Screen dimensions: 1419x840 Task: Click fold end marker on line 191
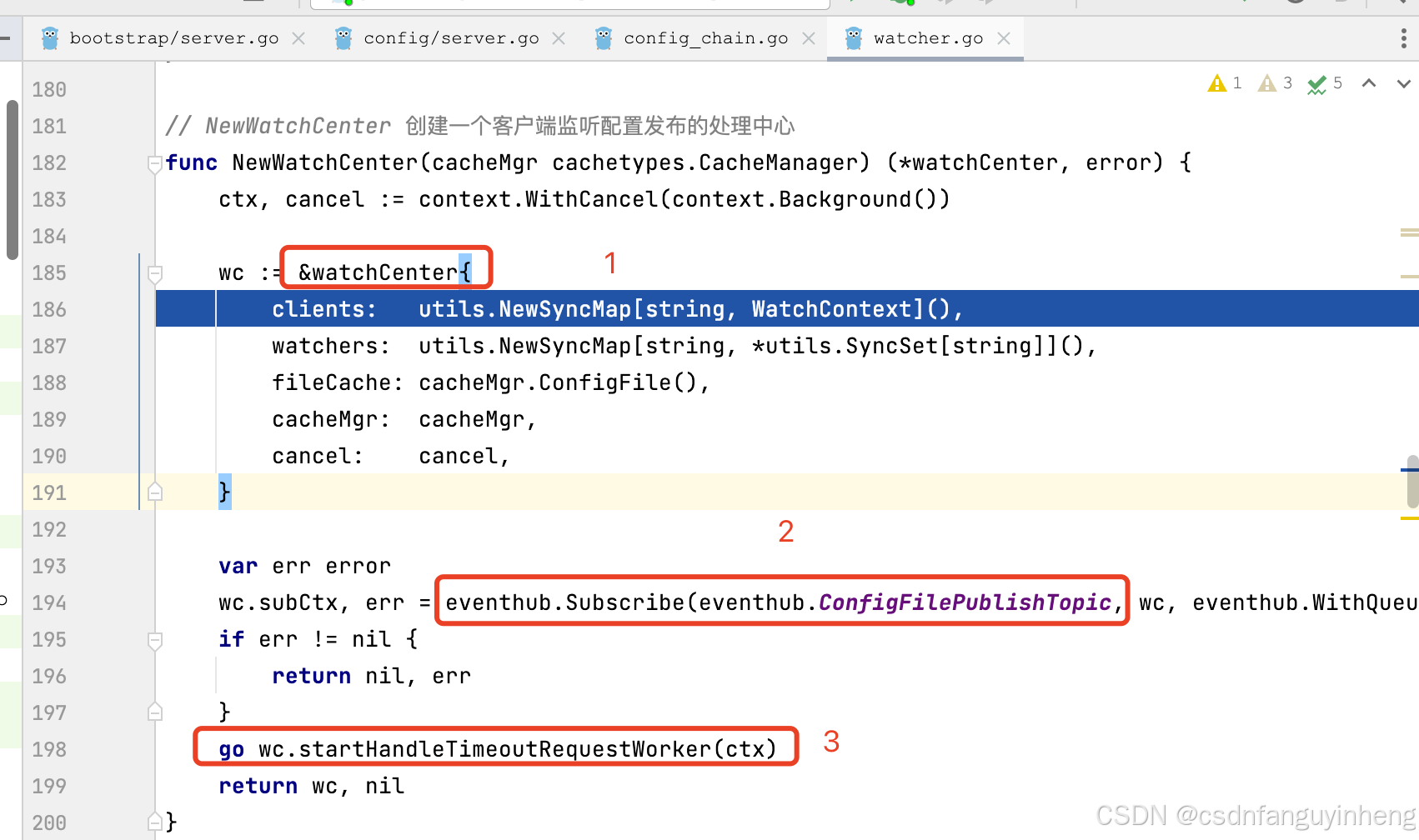154,492
